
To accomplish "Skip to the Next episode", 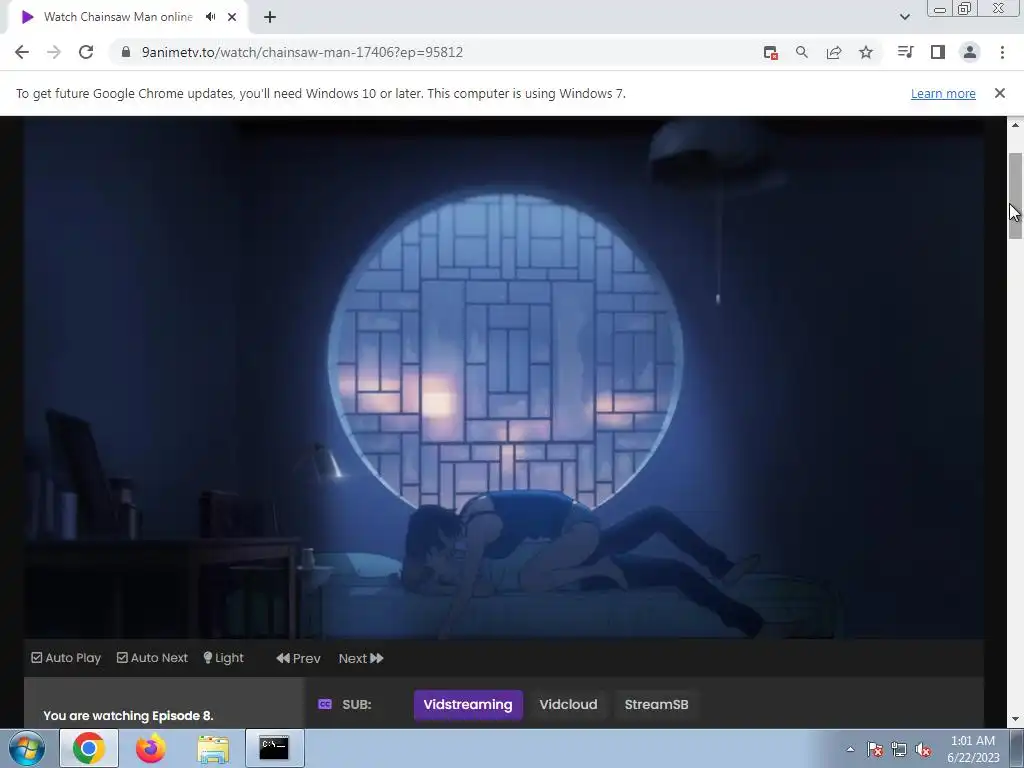I will pyautogui.click(x=361, y=658).
